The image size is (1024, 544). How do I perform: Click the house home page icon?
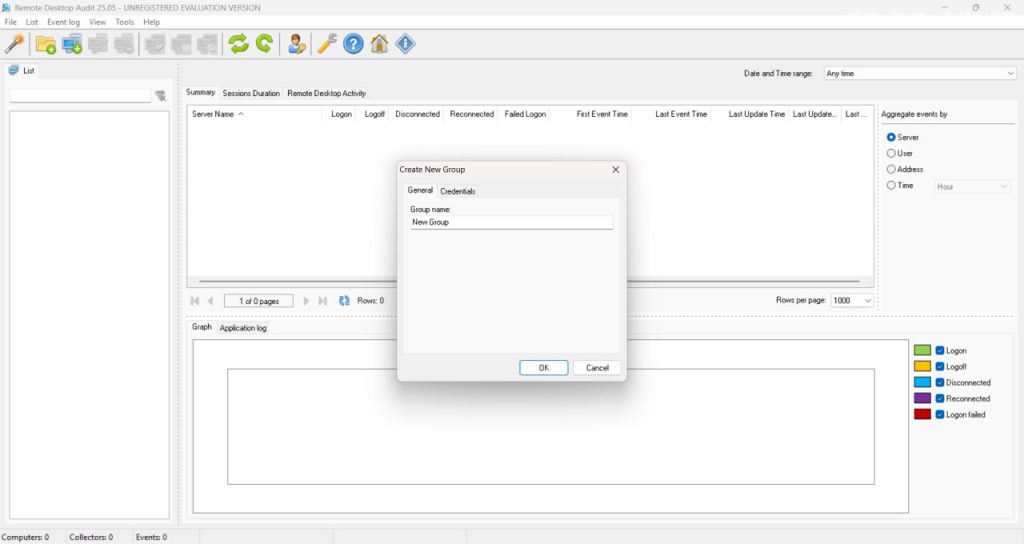coord(379,44)
